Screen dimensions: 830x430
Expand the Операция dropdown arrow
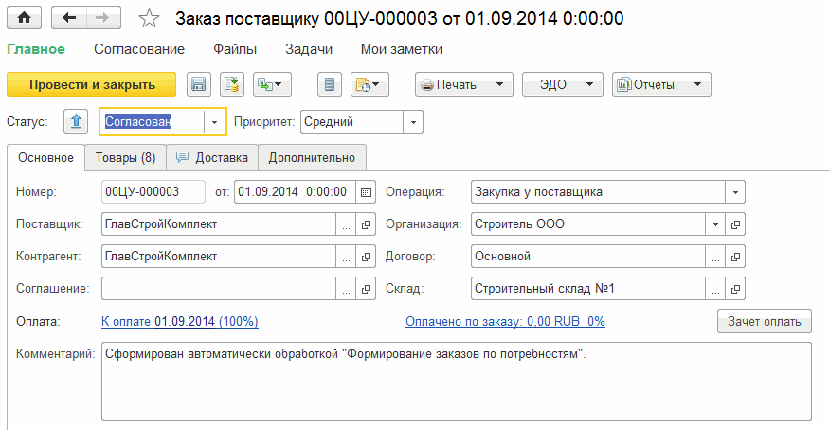735,192
